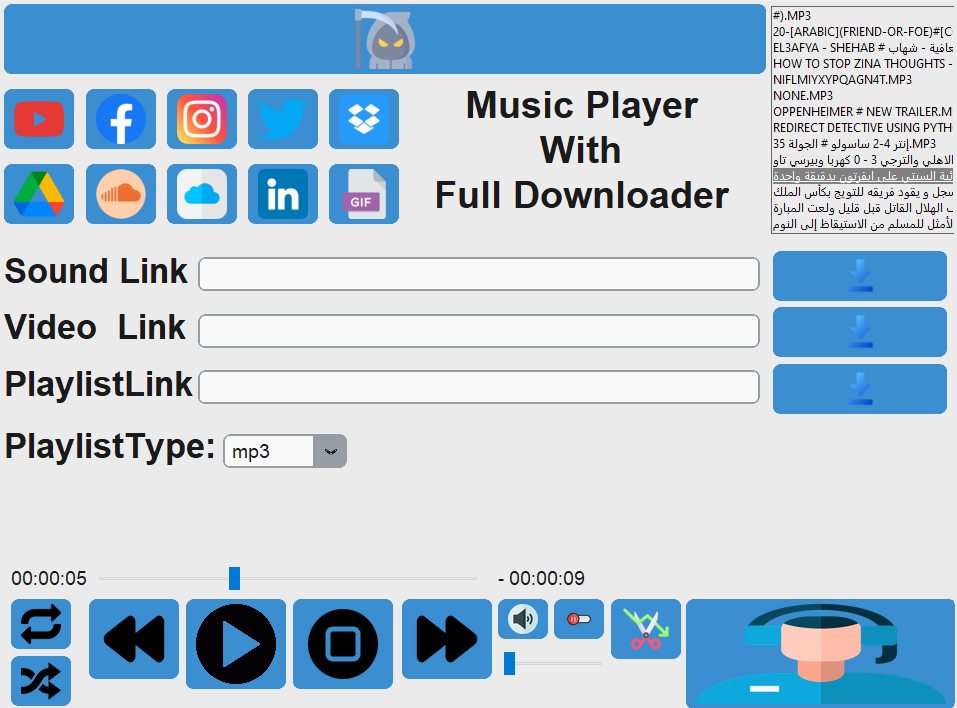This screenshot has width=957, height=708.
Task: Open the GIF downloader icon
Action: click(x=364, y=193)
